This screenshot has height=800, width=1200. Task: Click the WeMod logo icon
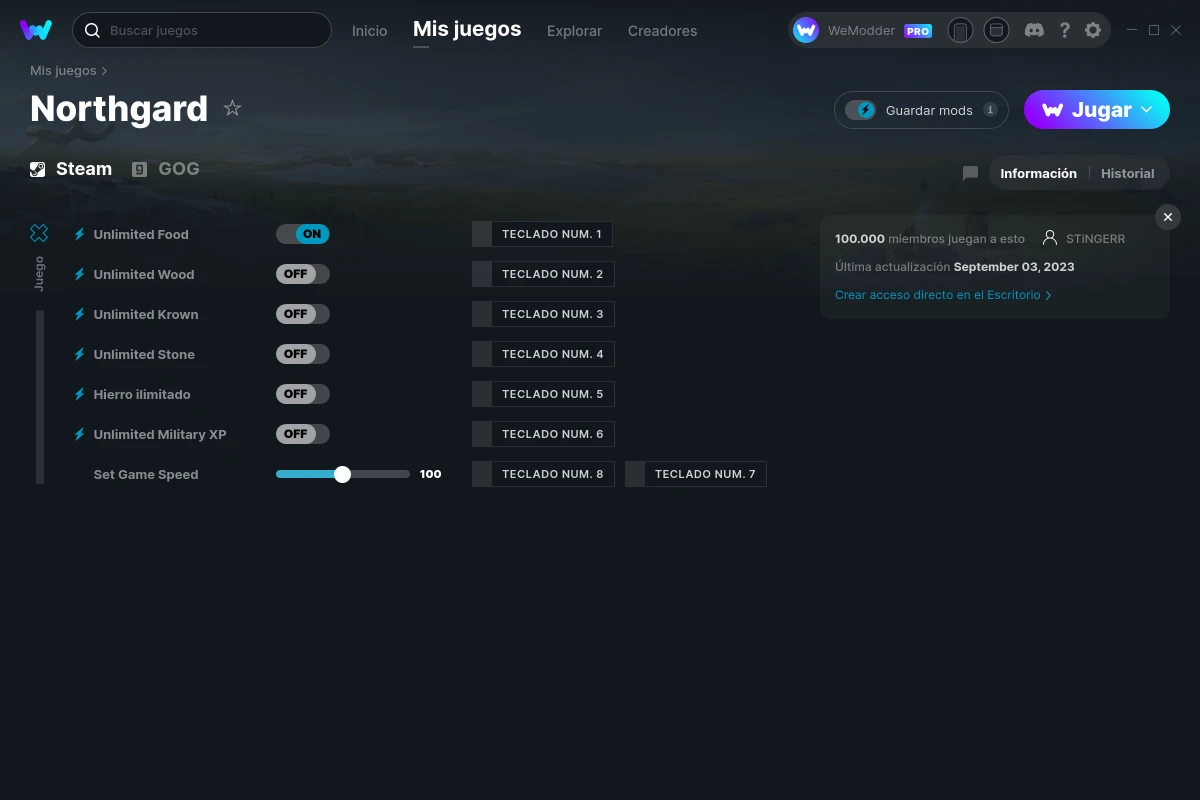point(36,30)
